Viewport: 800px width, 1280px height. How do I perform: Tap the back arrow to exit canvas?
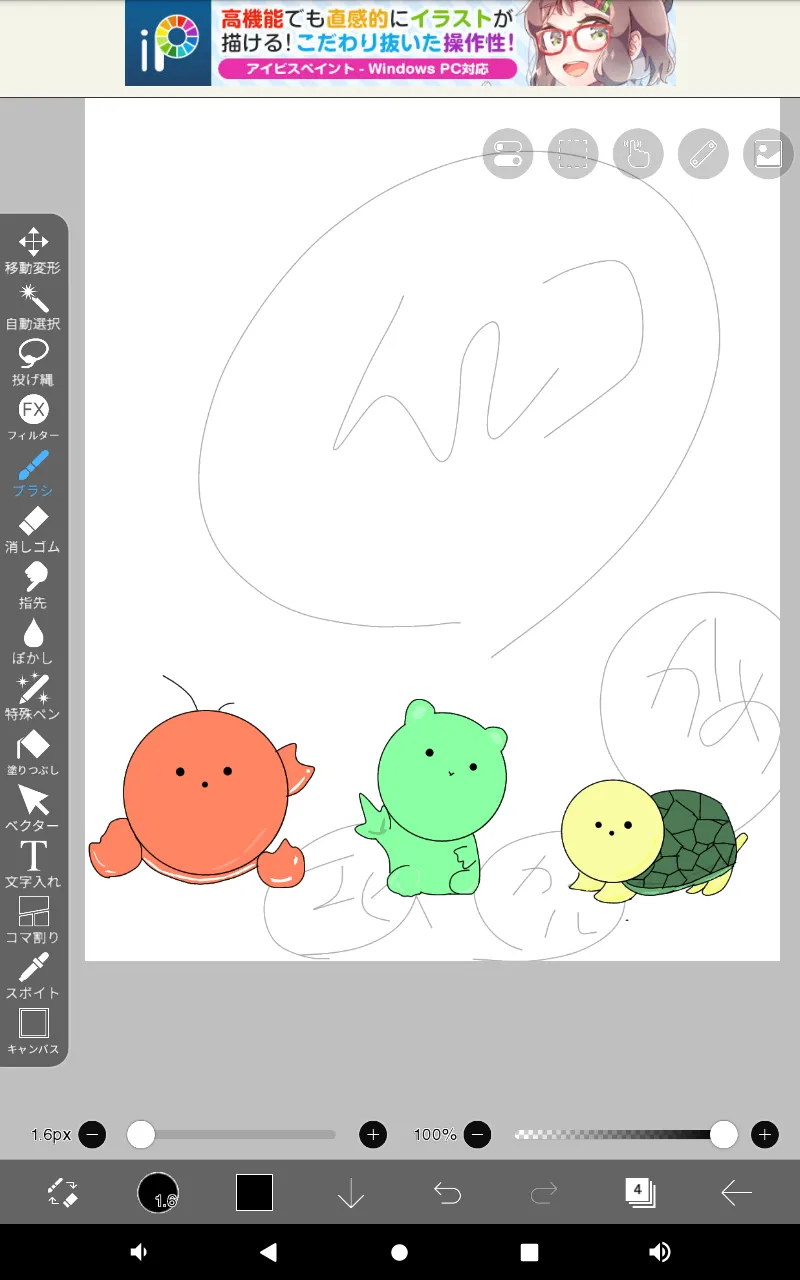[736, 1192]
